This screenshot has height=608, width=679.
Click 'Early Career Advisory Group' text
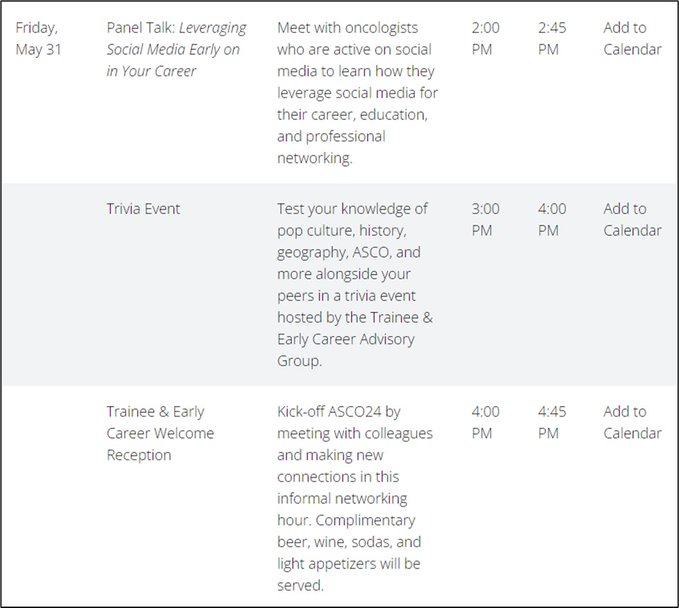[x=346, y=350]
